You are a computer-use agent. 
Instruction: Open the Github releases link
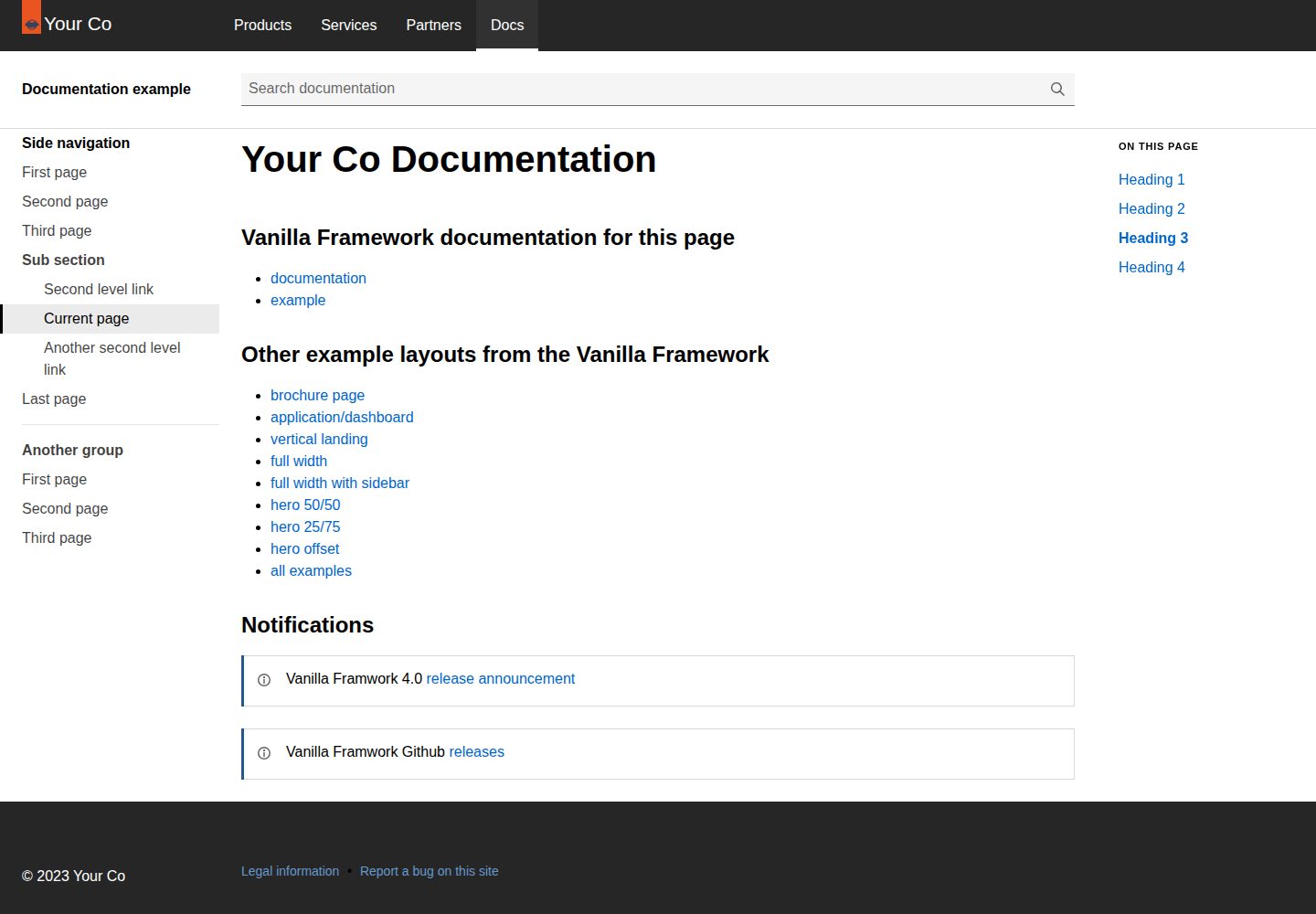pos(477,751)
